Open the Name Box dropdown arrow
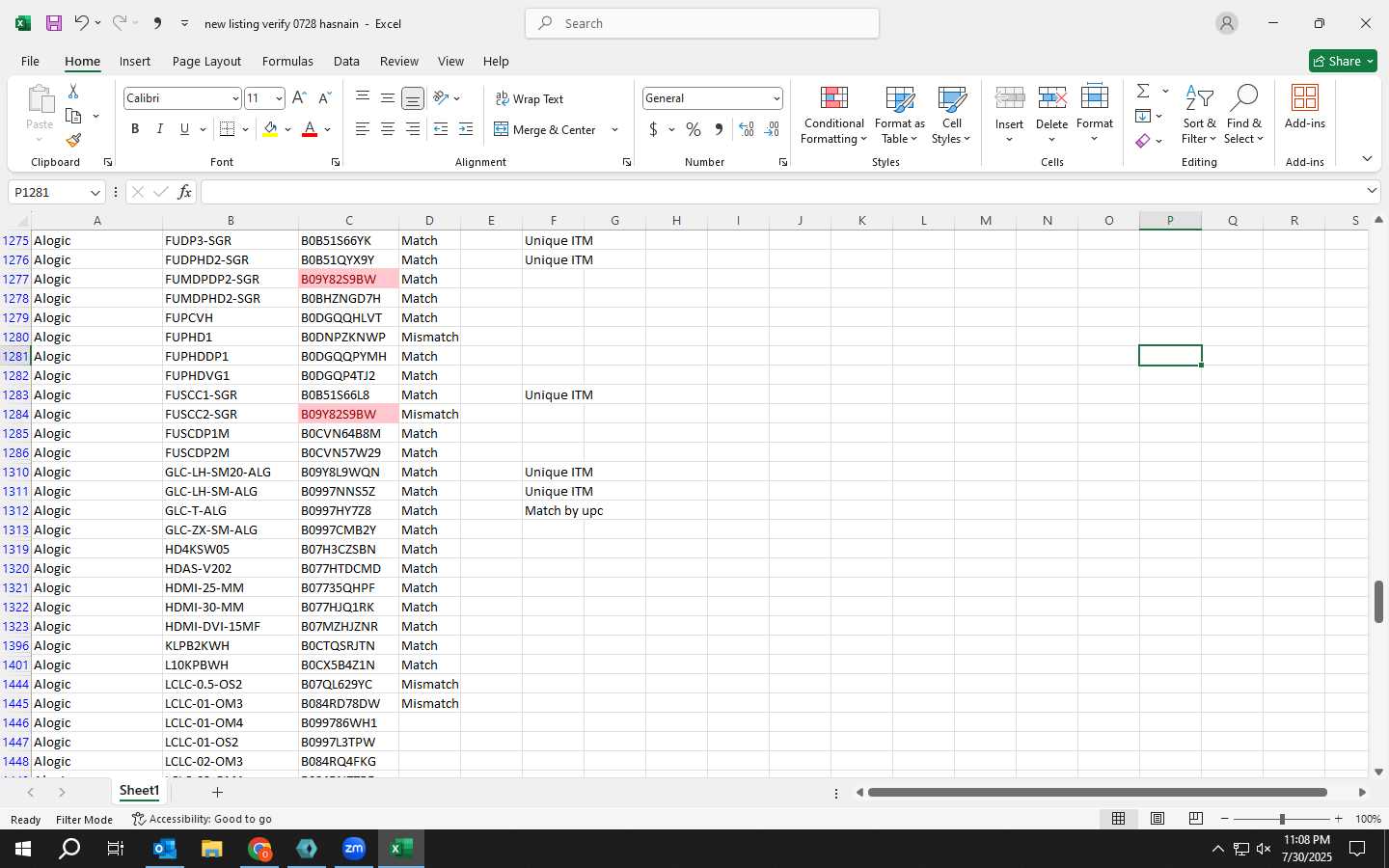This screenshot has height=868, width=1389. tap(95, 192)
